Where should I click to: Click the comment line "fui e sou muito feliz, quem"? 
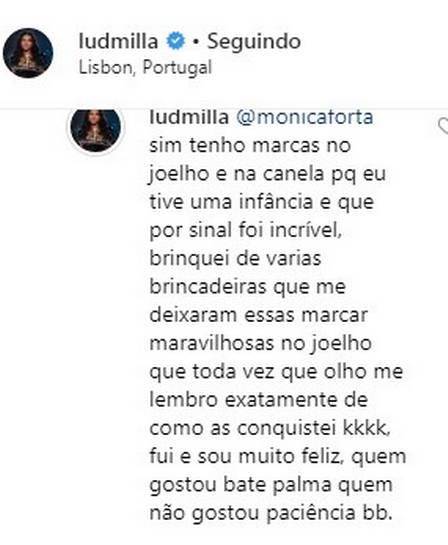click(x=278, y=456)
